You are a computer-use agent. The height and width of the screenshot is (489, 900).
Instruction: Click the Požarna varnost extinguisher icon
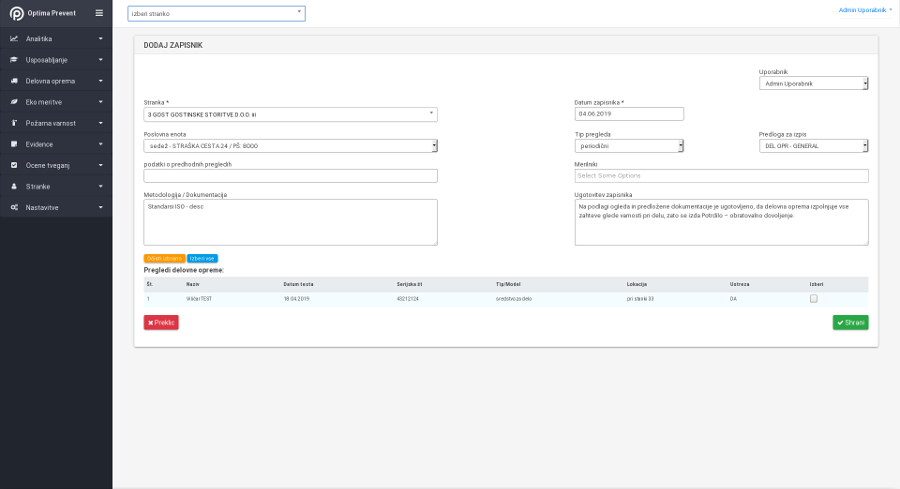click(x=14, y=123)
